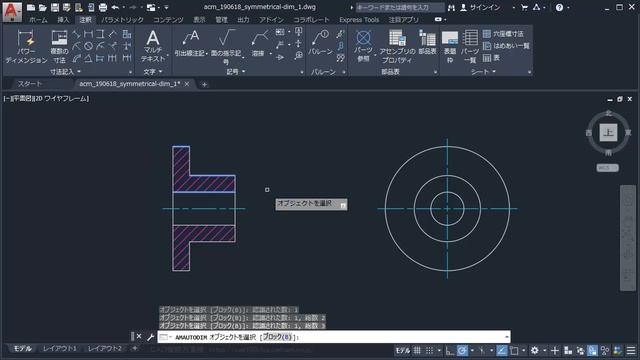This screenshot has width=640, height=360.
Task: Click the viewport controls label 平面図 2D ワイヤフレーム
Action: pos(46,98)
